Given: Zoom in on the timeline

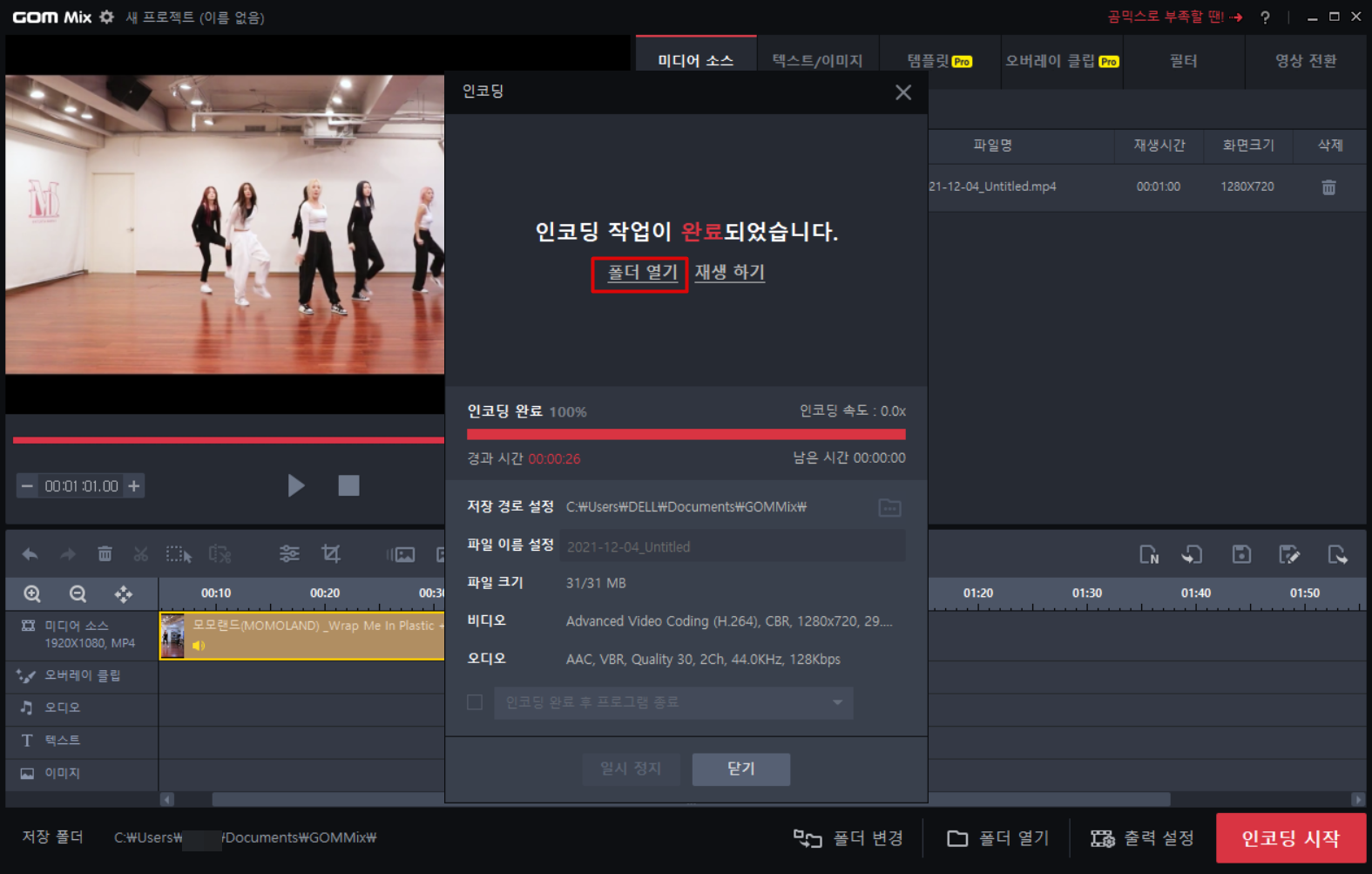Looking at the screenshot, I should 32,593.
